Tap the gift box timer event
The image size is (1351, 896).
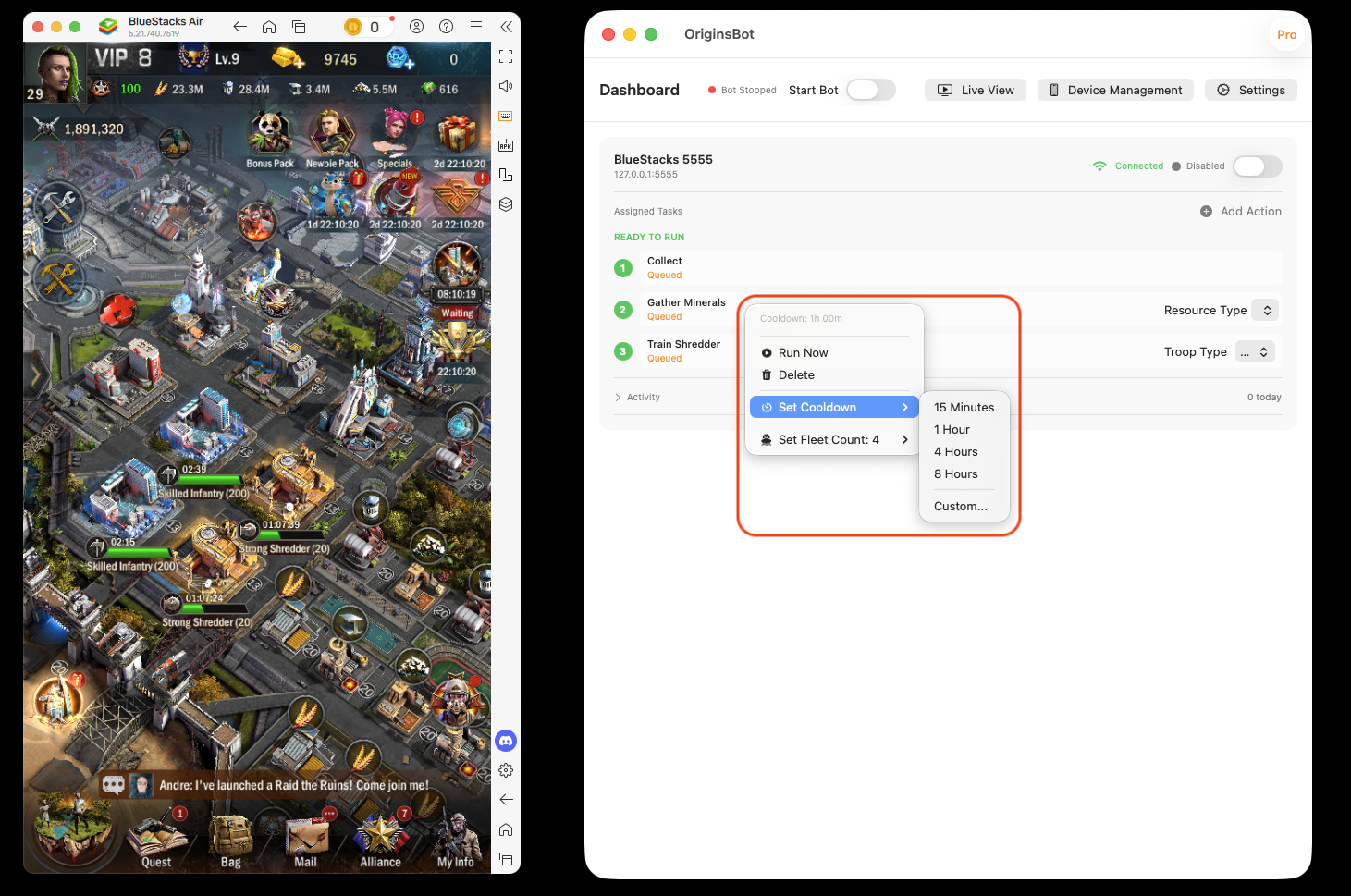point(459,140)
